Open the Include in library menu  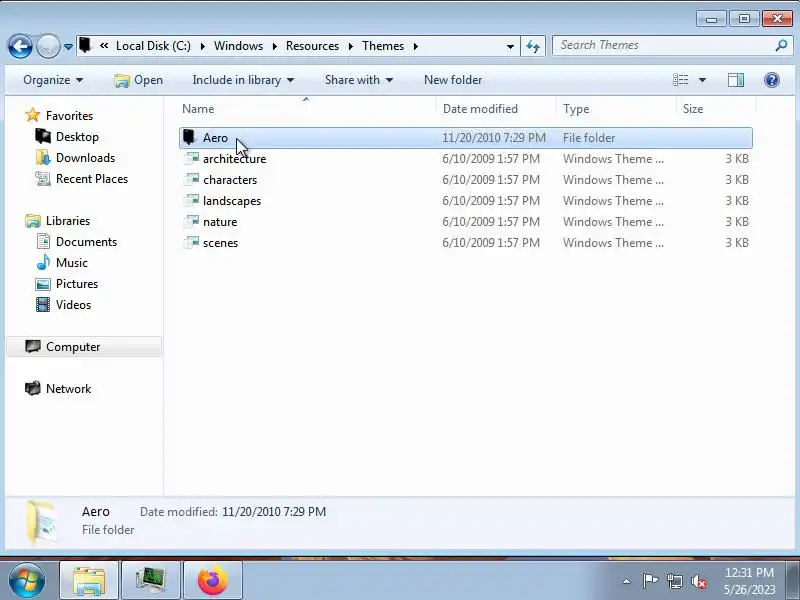click(x=243, y=80)
